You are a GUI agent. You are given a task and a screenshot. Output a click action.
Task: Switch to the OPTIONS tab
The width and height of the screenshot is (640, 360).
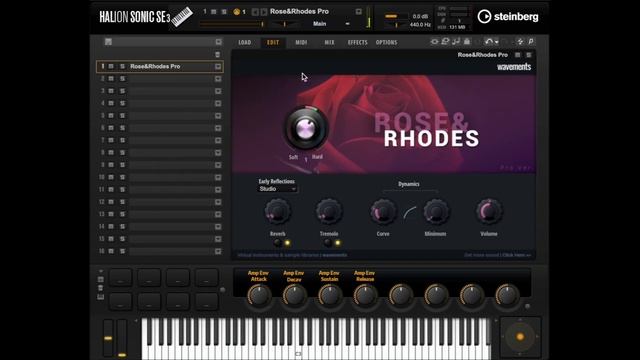click(x=387, y=42)
